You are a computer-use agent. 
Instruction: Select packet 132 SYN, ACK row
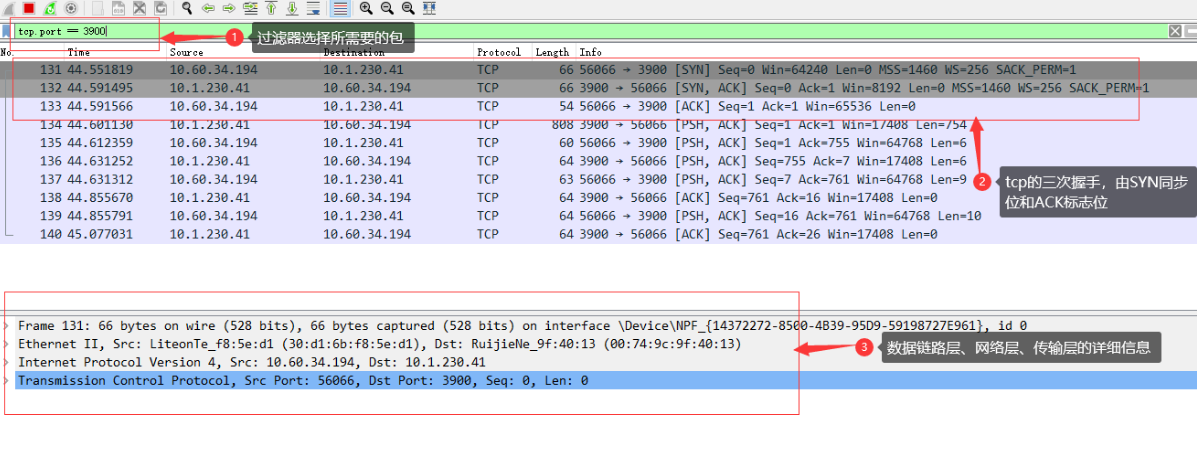(x=598, y=87)
